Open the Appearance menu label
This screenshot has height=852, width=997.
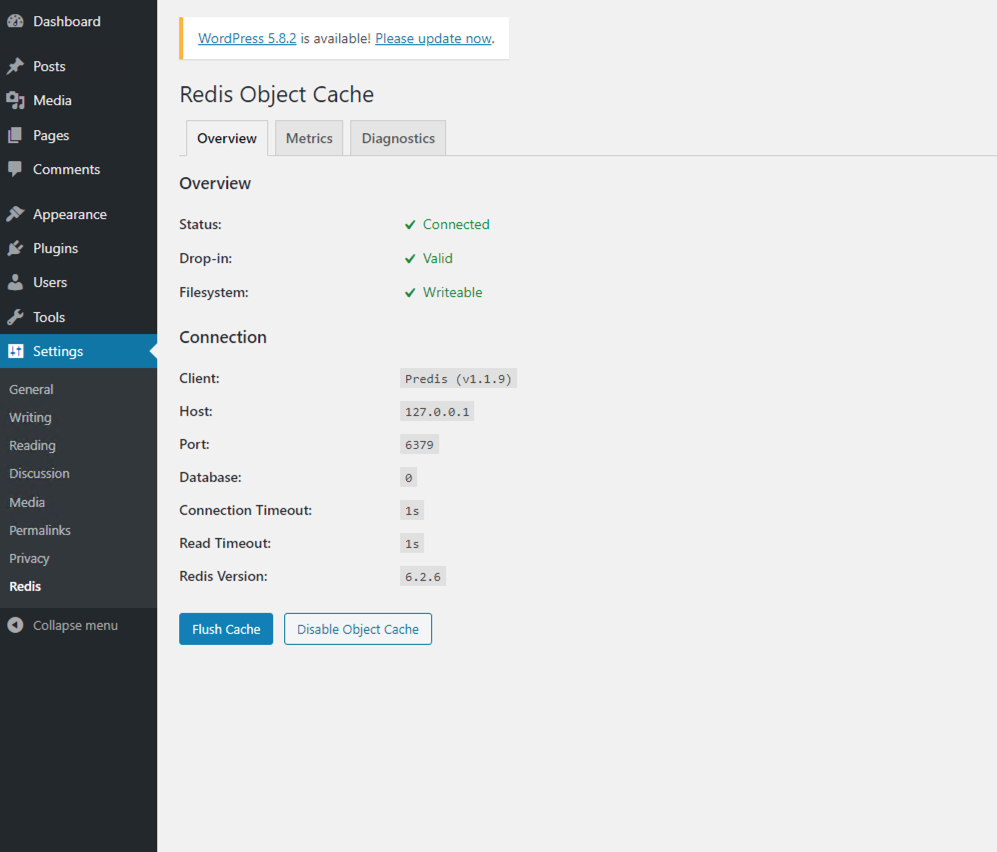[70, 214]
